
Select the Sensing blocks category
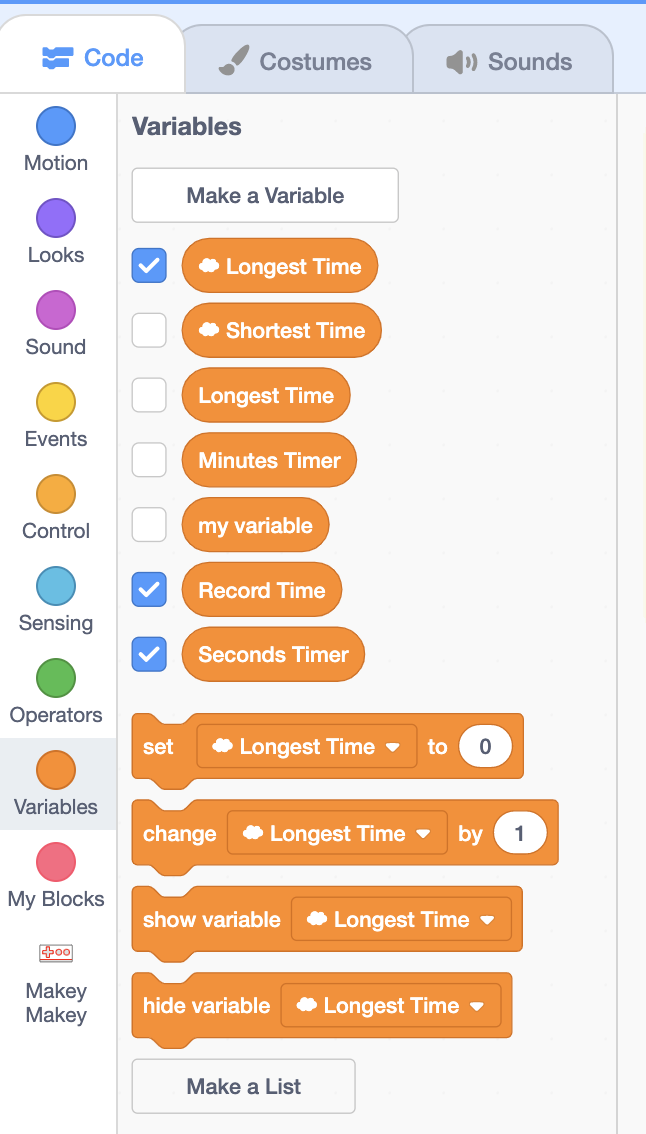click(56, 600)
